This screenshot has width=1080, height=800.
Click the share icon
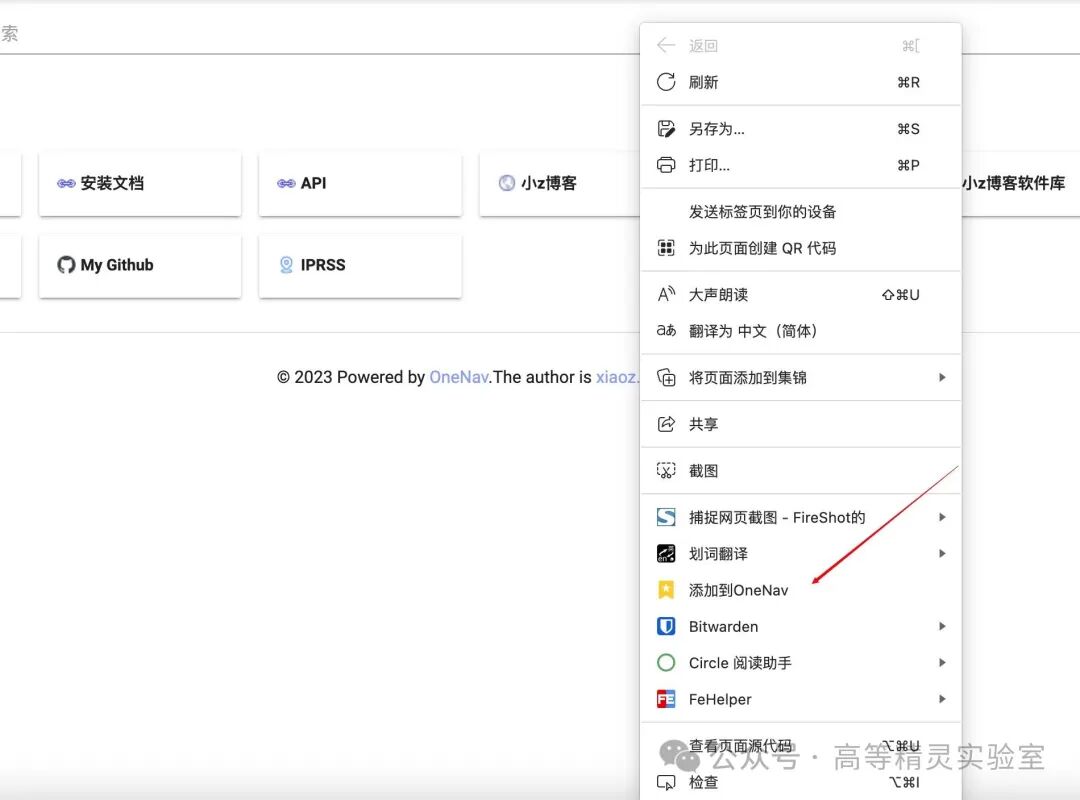click(665, 424)
